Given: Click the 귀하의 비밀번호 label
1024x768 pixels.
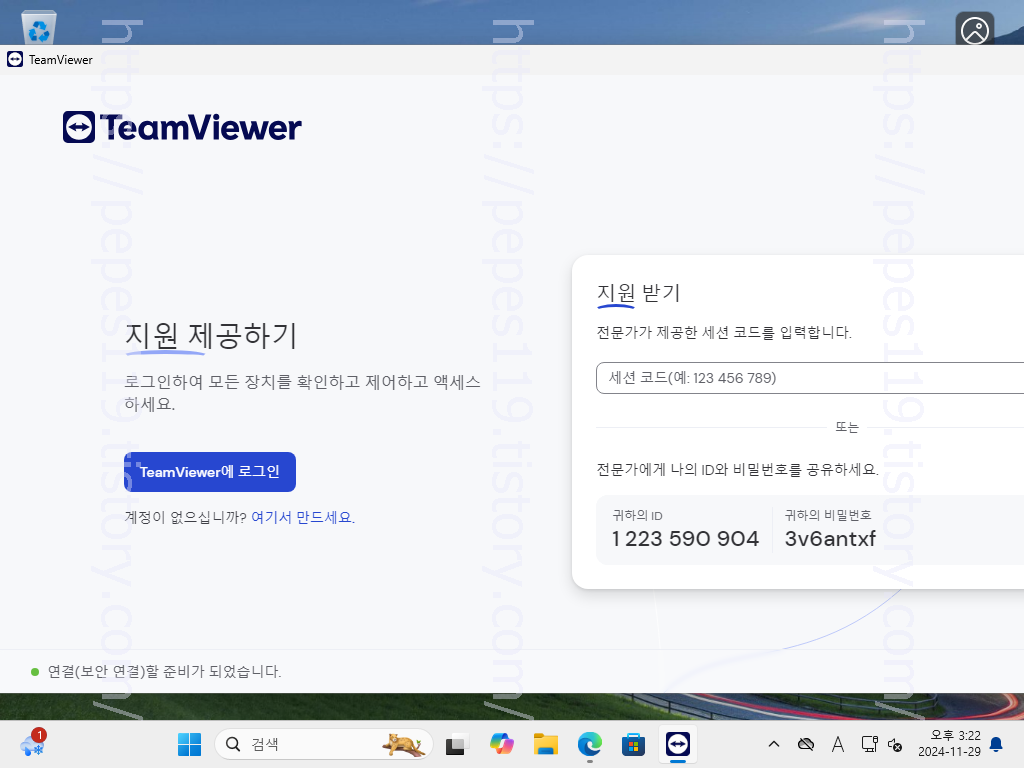Looking at the screenshot, I should pos(828,515).
